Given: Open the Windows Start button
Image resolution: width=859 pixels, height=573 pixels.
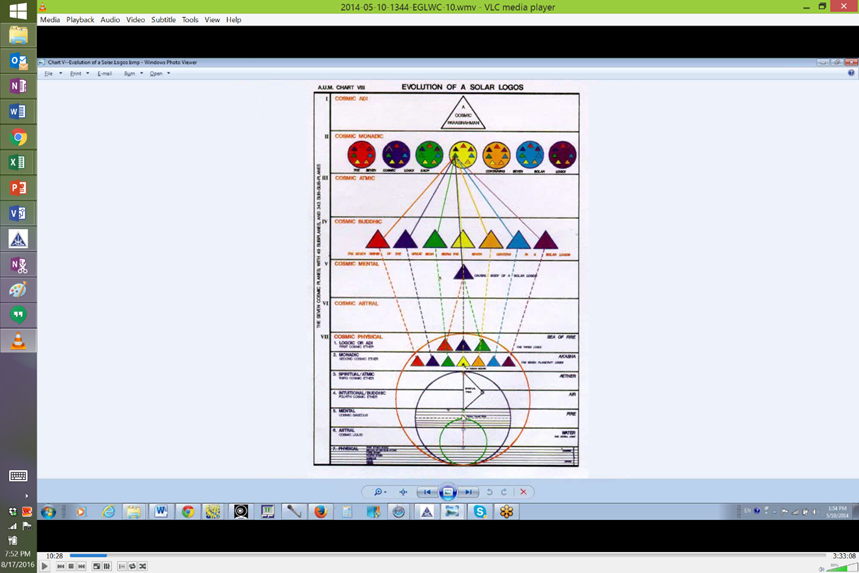Looking at the screenshot, I should click(x=18, y=10).
